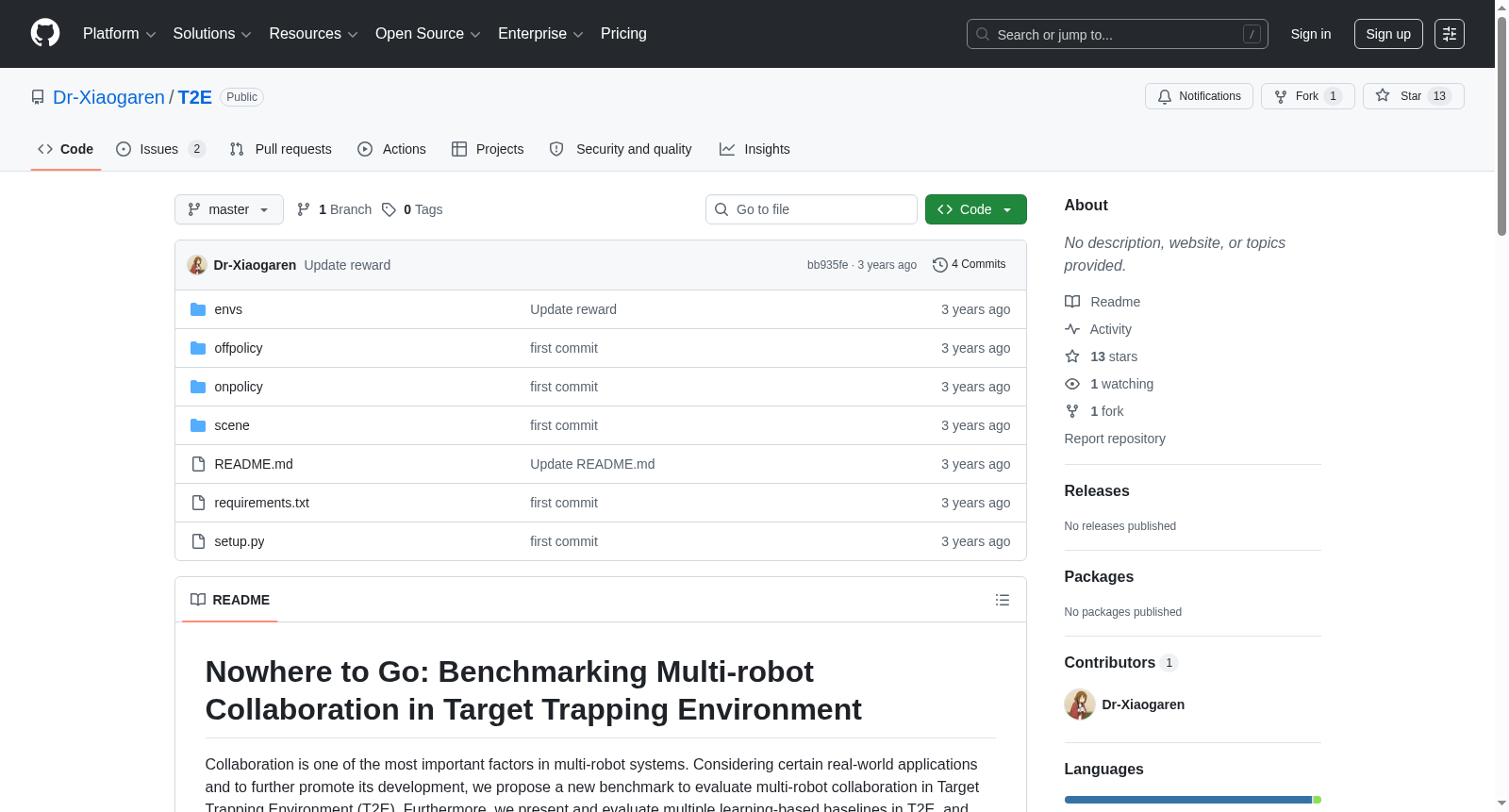Click inside the Search or jump to field
Screen dimensions: 1509x812
coord(1118,34)
